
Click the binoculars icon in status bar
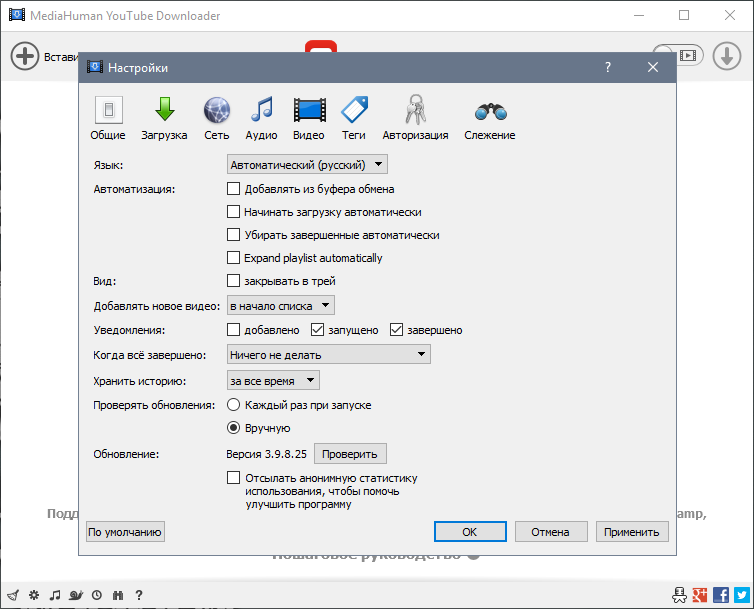pyautogui.click(x=118, y=595)
